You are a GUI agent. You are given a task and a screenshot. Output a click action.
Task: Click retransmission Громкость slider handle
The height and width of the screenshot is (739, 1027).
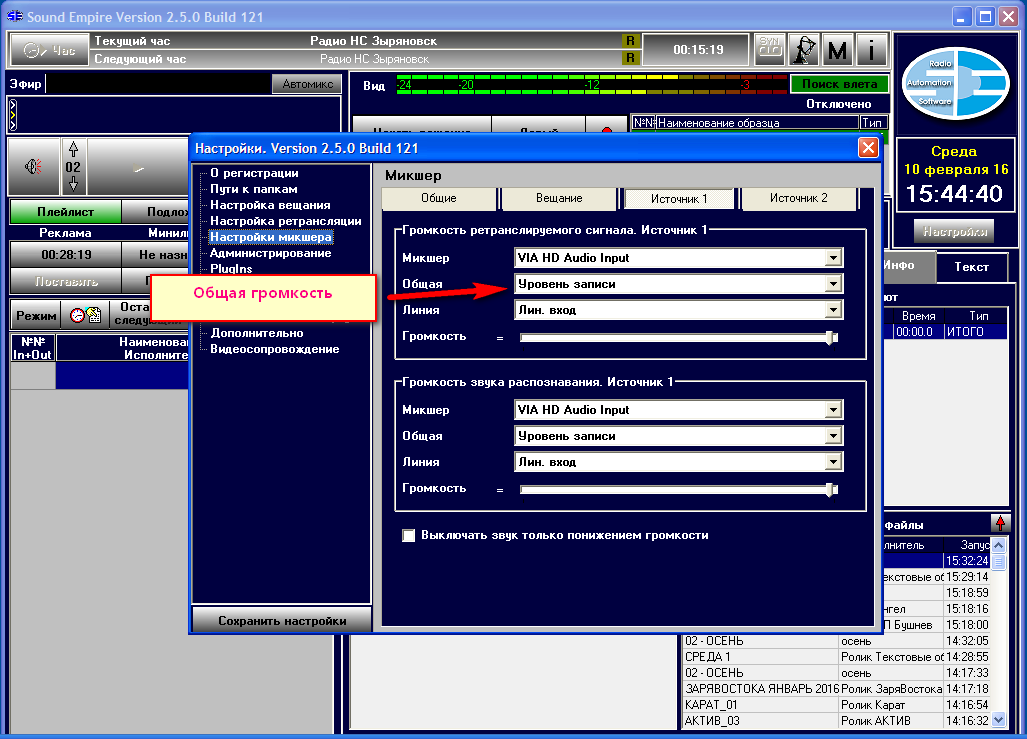[x=831, y=337]
